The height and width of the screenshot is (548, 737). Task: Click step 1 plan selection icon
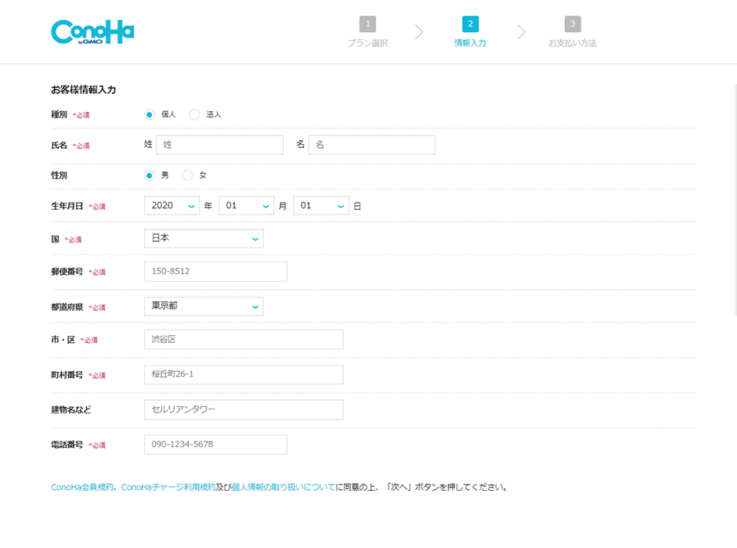coord(367,24)
